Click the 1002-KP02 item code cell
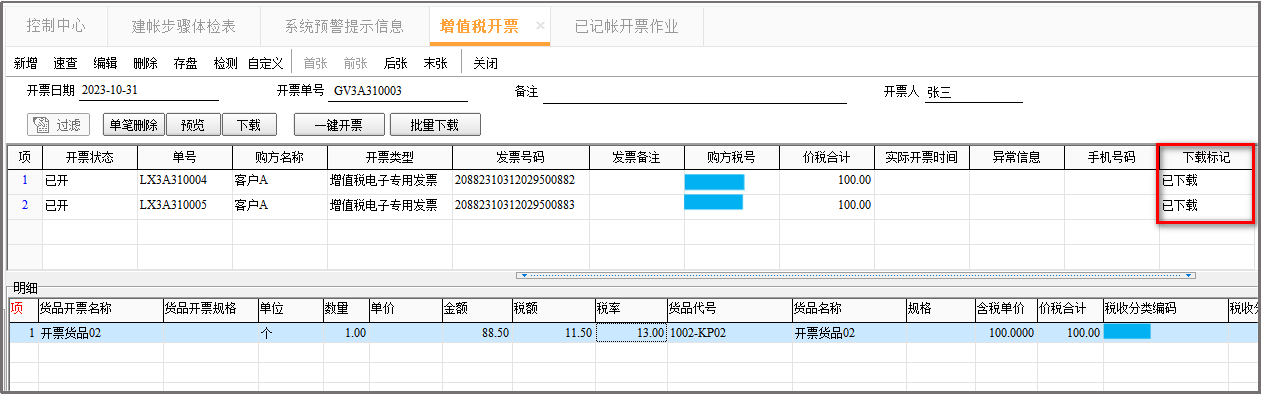 (x=729, y=333)
